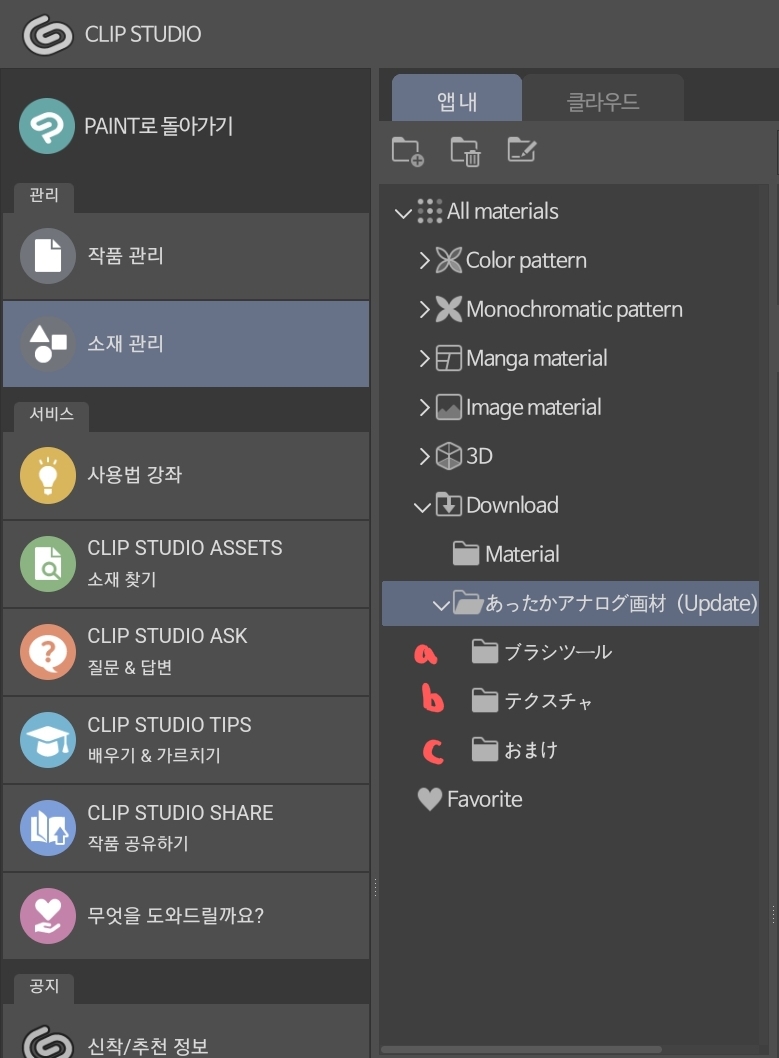Expand the Color pattern category

[x=424, y=260]
